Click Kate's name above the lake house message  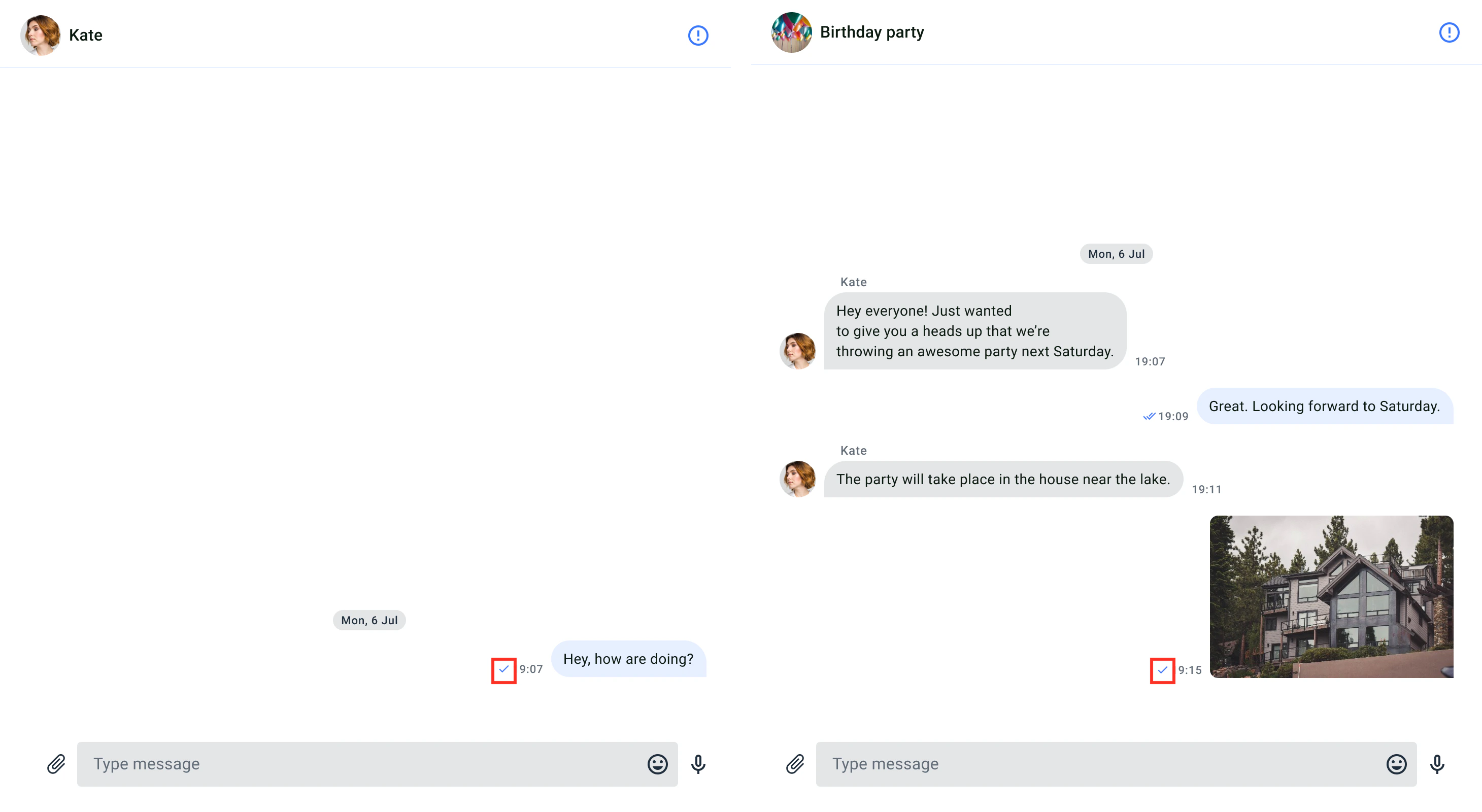(853, 450)
